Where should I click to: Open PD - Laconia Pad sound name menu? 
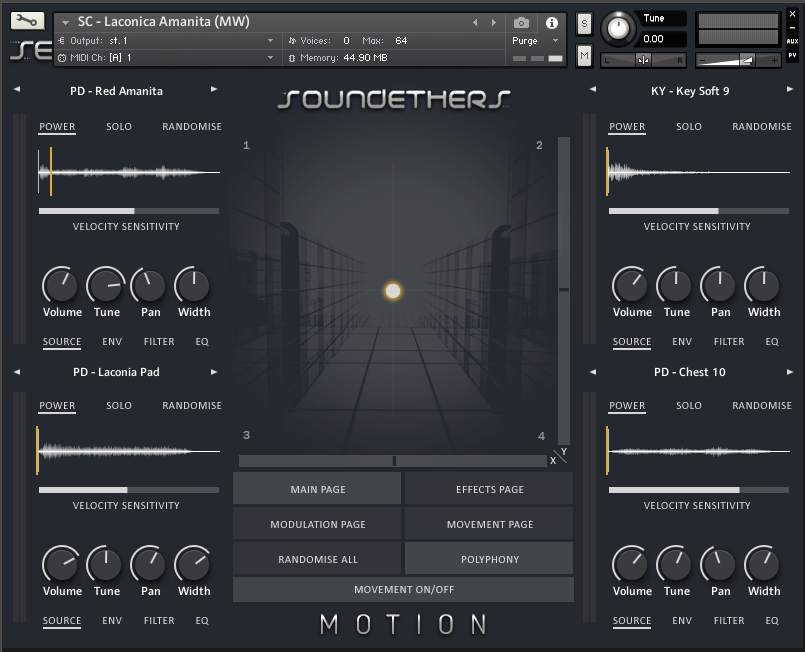coord(116,372)
